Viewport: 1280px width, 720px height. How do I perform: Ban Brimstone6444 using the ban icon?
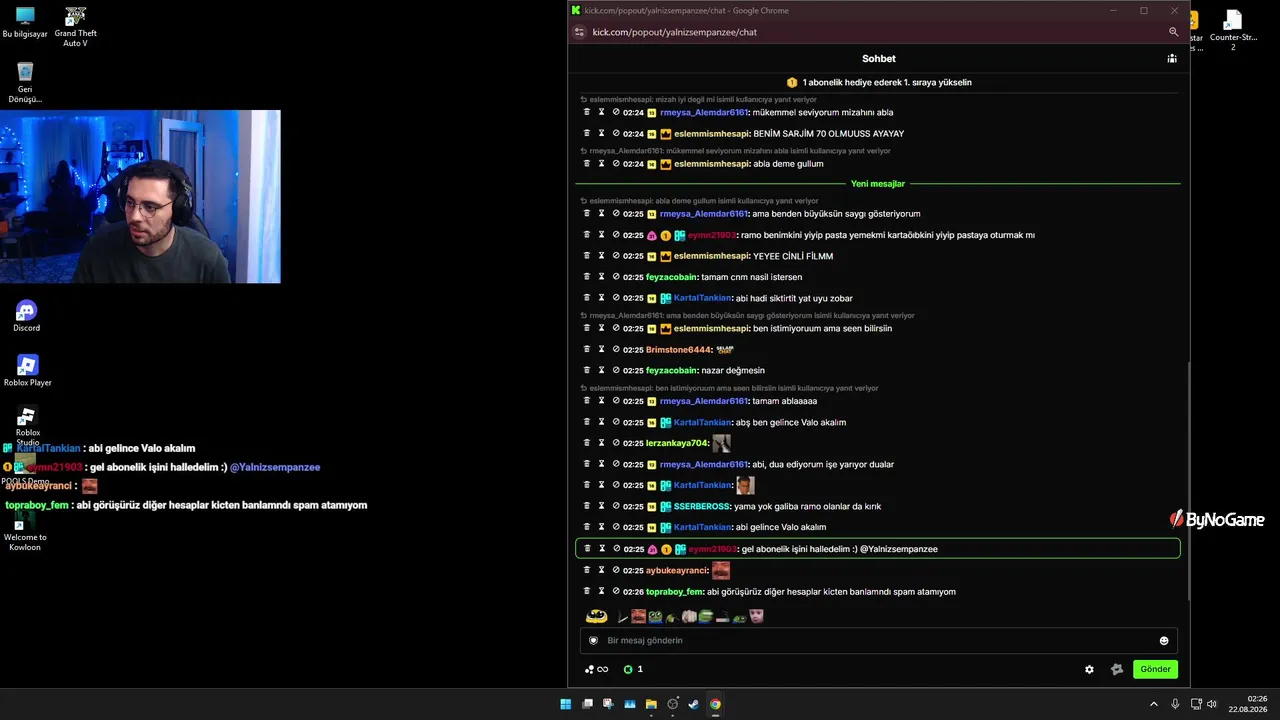pyautogui.click(x=616, y=350)
